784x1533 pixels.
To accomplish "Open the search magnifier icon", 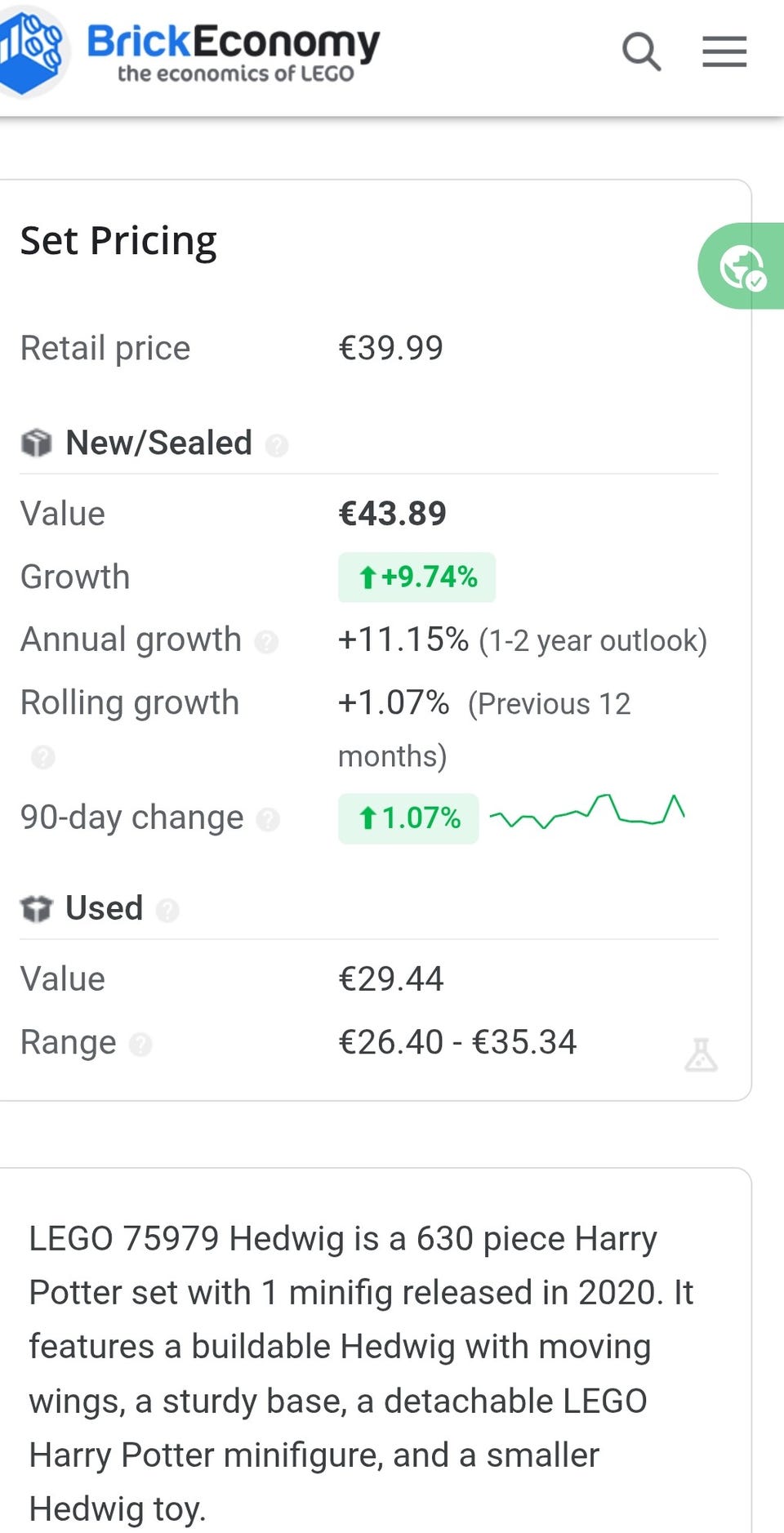I will coord(641,51).
